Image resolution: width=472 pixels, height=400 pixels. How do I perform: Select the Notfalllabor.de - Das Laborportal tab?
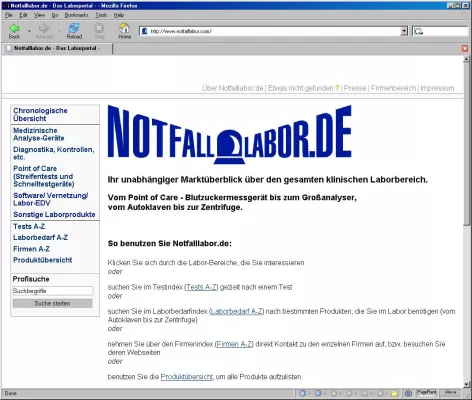[x=57, y=48]
